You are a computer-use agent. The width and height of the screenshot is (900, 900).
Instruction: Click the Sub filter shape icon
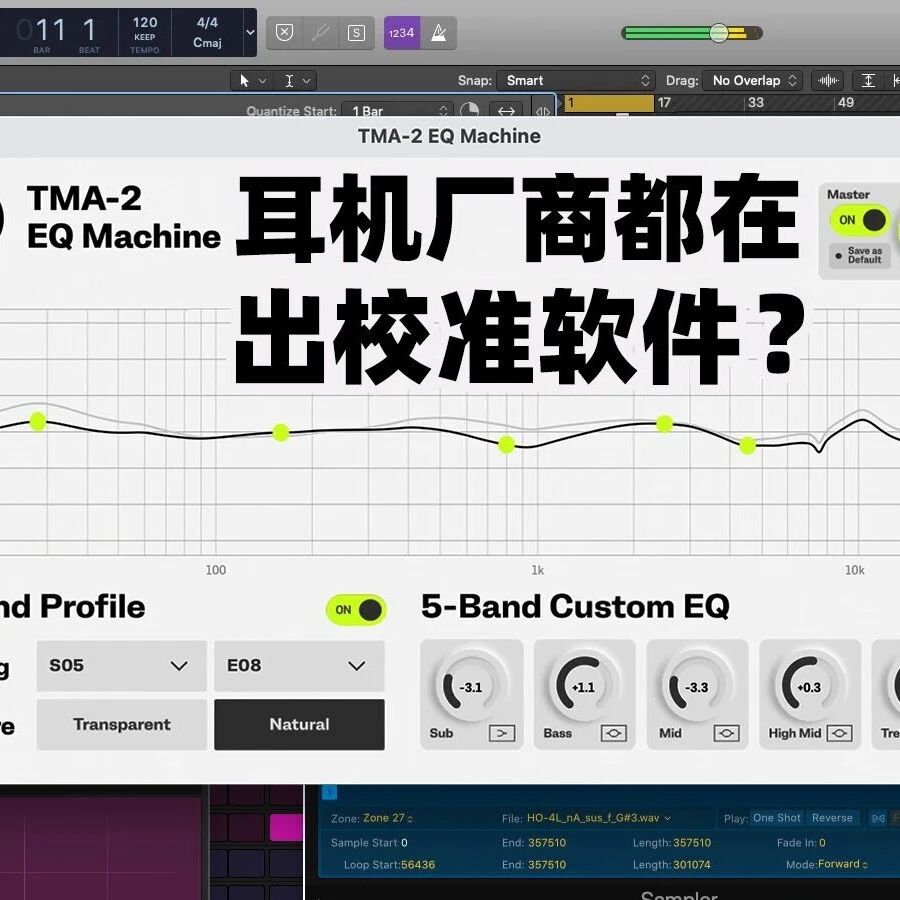(502, 733)
